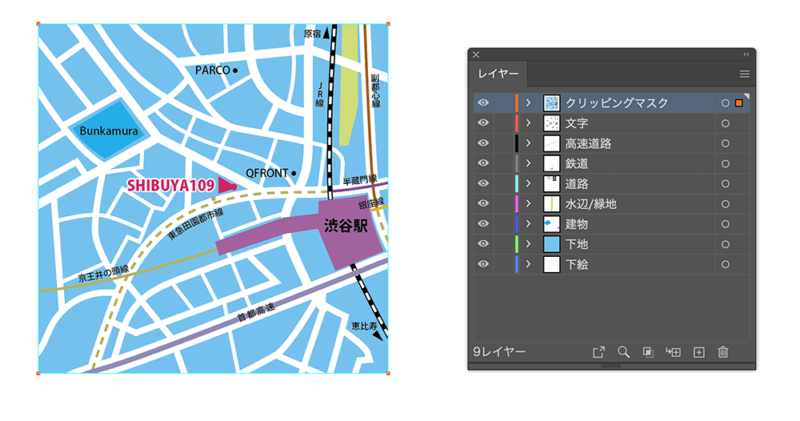Viewport: 800px width, 421px height.
Task: Open the Layers panel hamburger menu
Action: click(x=744, y=74)
